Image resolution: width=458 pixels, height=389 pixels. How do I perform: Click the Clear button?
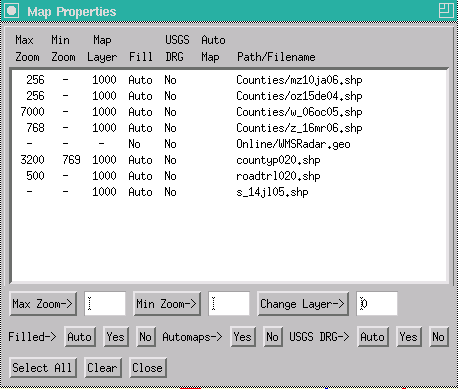coord(103,368)
